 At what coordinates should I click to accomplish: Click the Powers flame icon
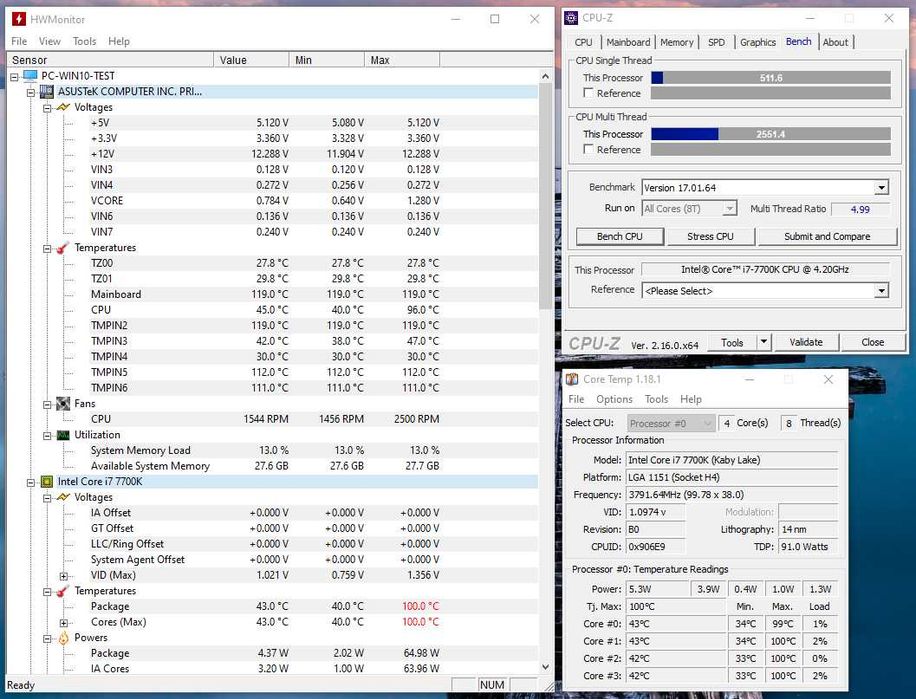(63, 638)
